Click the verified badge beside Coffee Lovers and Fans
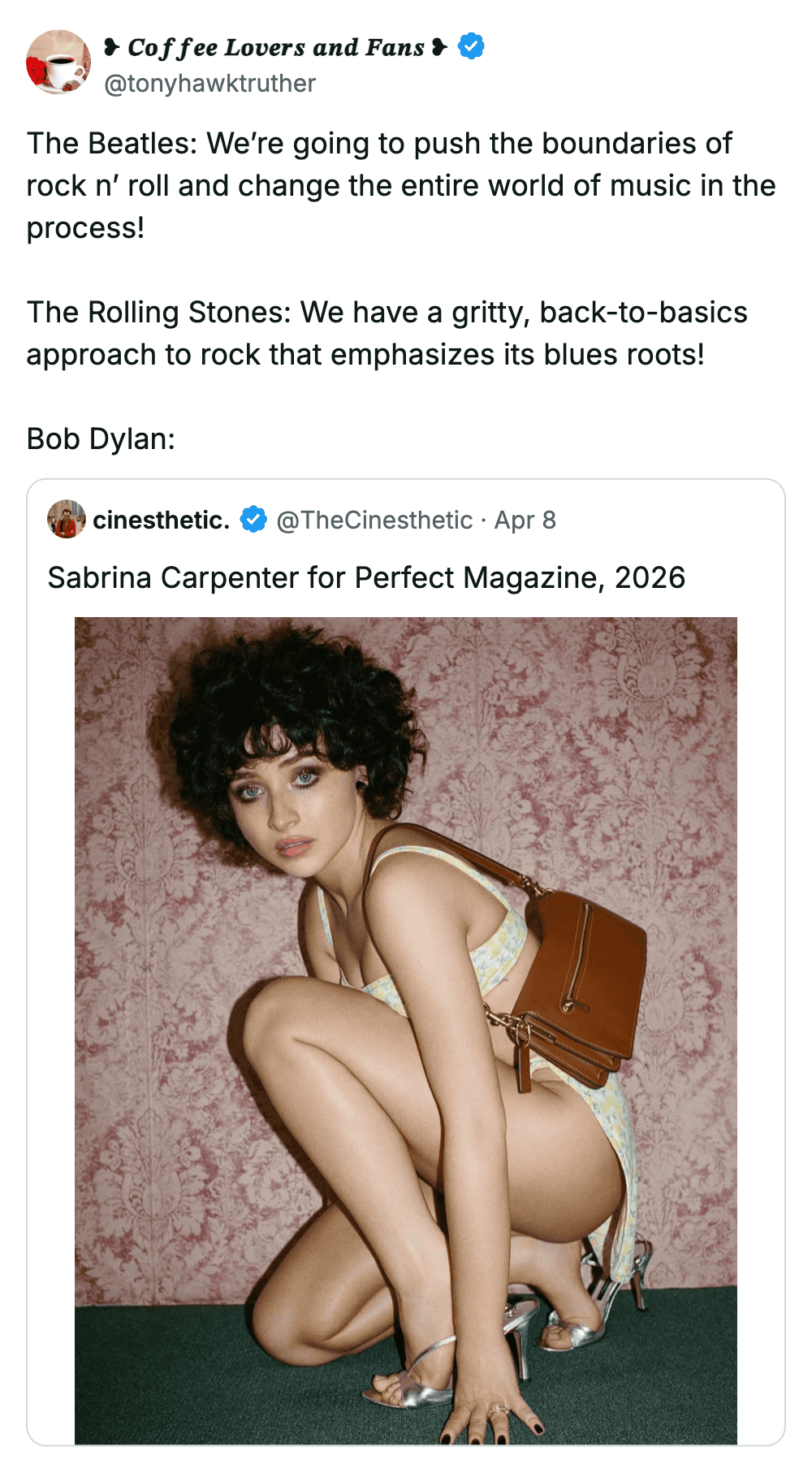 pos(471,46)
